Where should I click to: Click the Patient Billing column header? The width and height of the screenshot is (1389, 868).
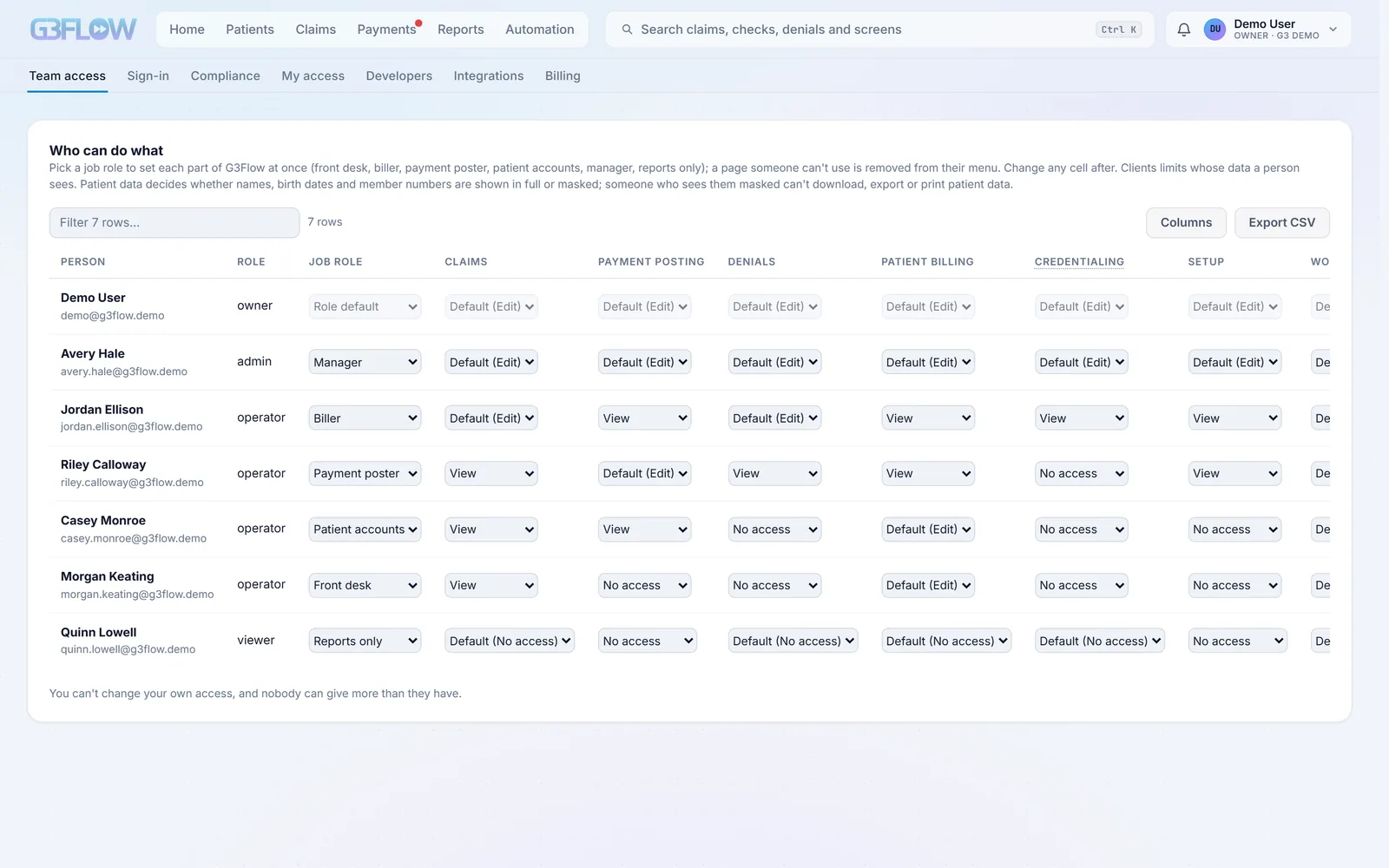point(927,262)
